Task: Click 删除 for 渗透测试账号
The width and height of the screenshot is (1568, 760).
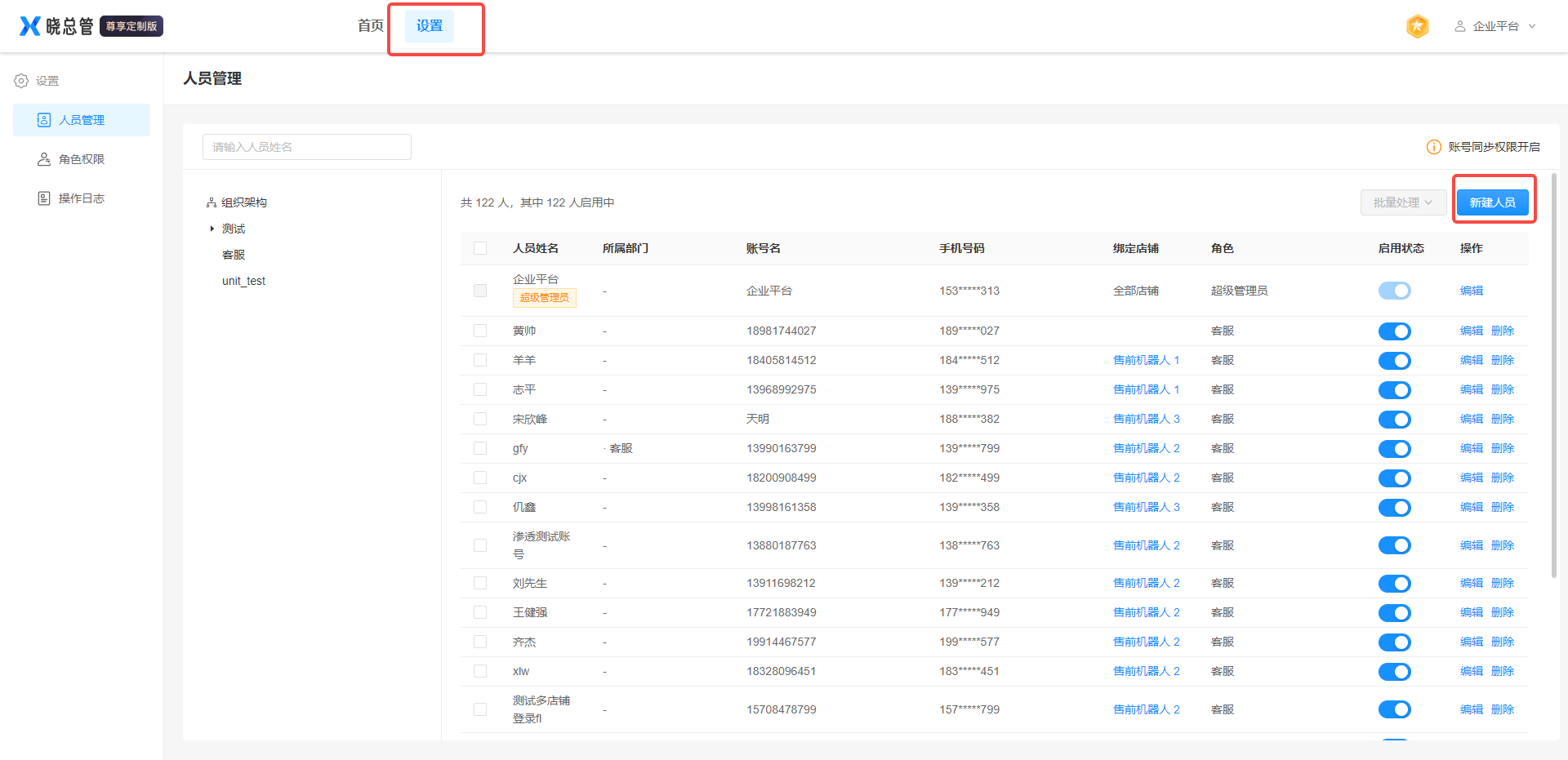Action: coord(1503,545)
